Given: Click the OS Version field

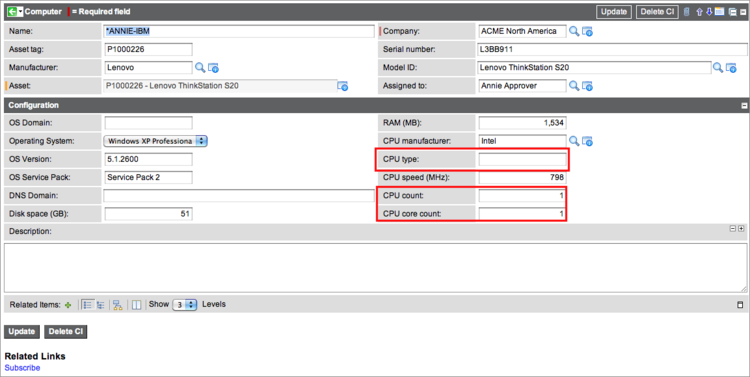Looking at the screenshot, I should tap(148, 159).
